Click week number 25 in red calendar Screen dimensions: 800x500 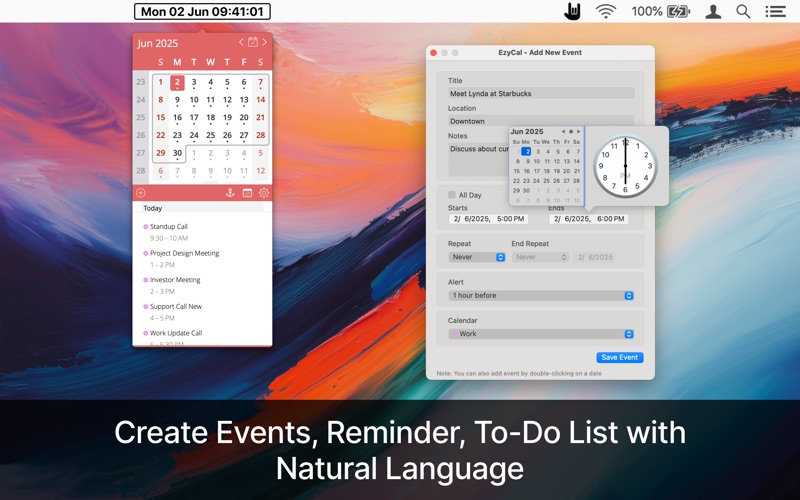coord(141,117)
